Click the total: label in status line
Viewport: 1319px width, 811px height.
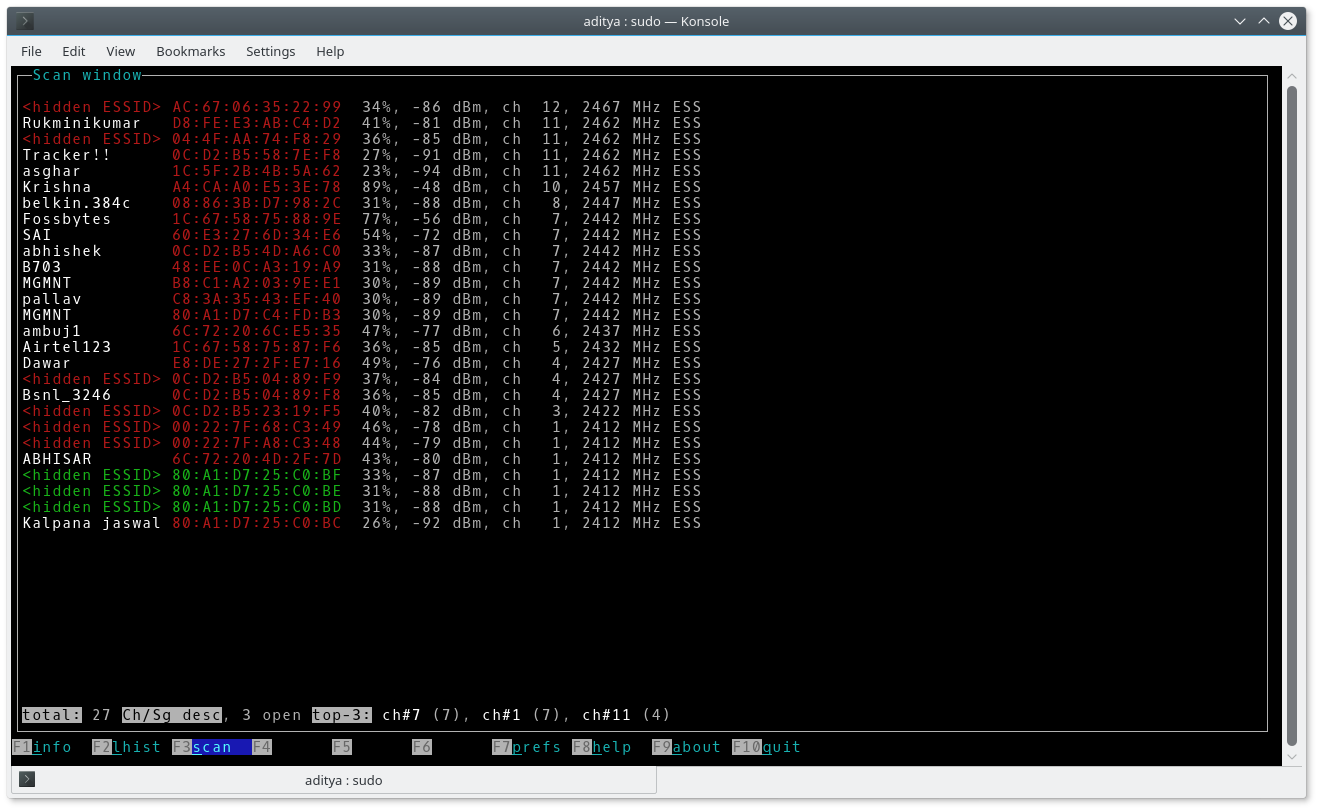pyautogui.click(x=52, y=715)
